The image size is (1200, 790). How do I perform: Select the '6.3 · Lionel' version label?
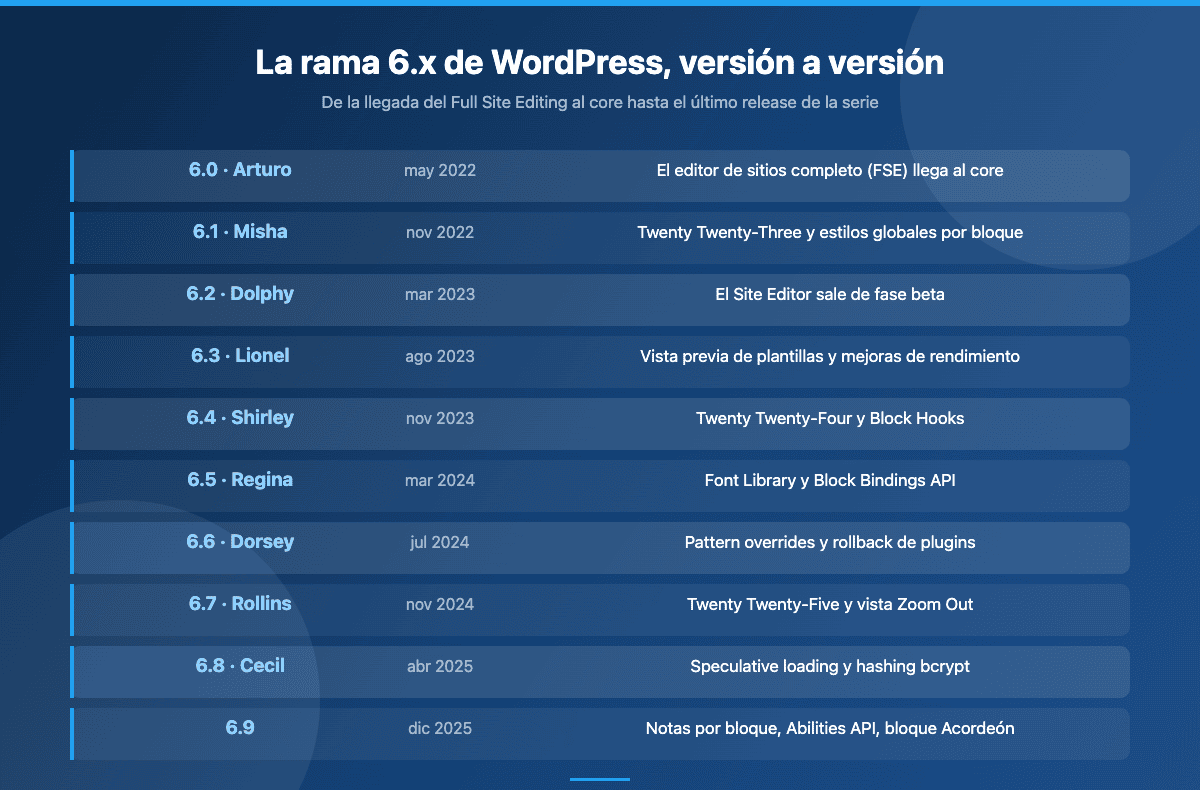[240, 356]
